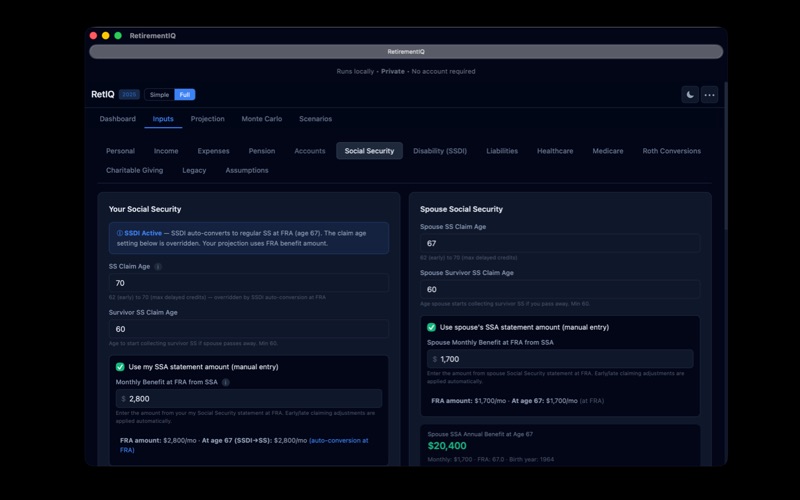This screenshot has height=500, width=800.
Task: Show info tooltip next to SS Claim Age
Action: (x=158, y=267)
